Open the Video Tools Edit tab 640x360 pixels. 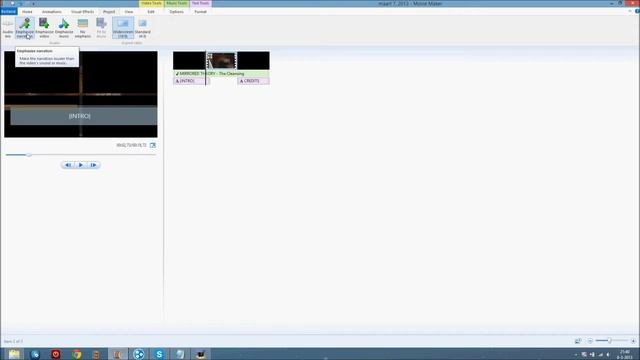tap(151, 12)
